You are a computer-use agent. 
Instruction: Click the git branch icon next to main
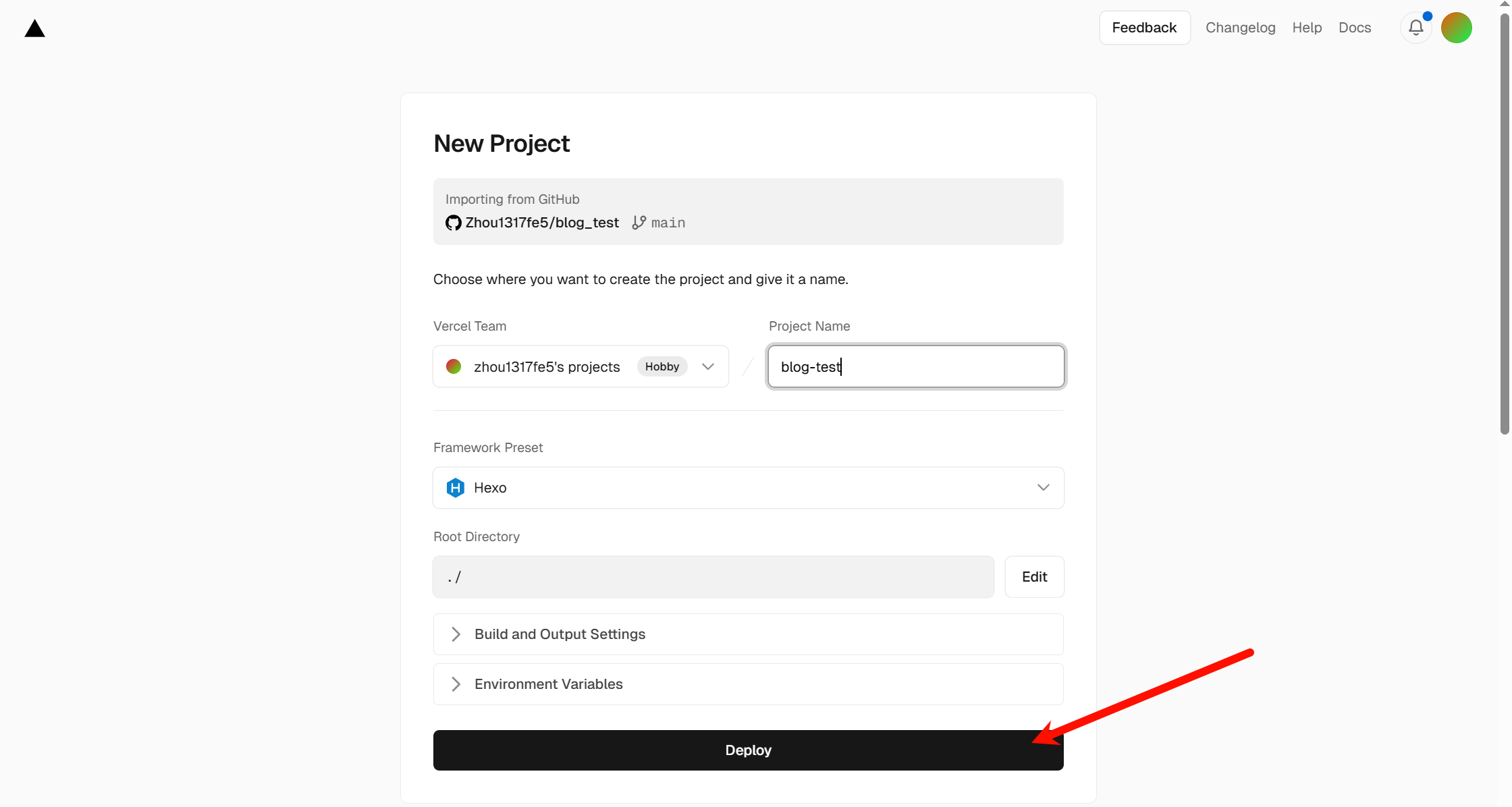click(x=639, y=223)
